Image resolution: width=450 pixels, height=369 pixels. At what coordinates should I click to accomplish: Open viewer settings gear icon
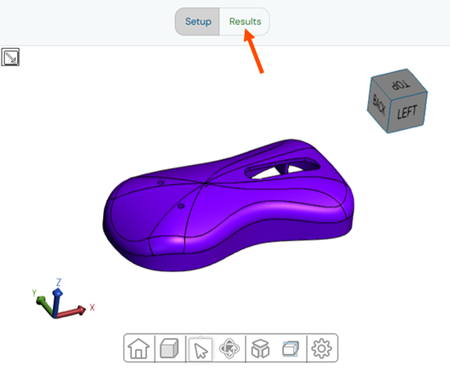coord(321,349)
